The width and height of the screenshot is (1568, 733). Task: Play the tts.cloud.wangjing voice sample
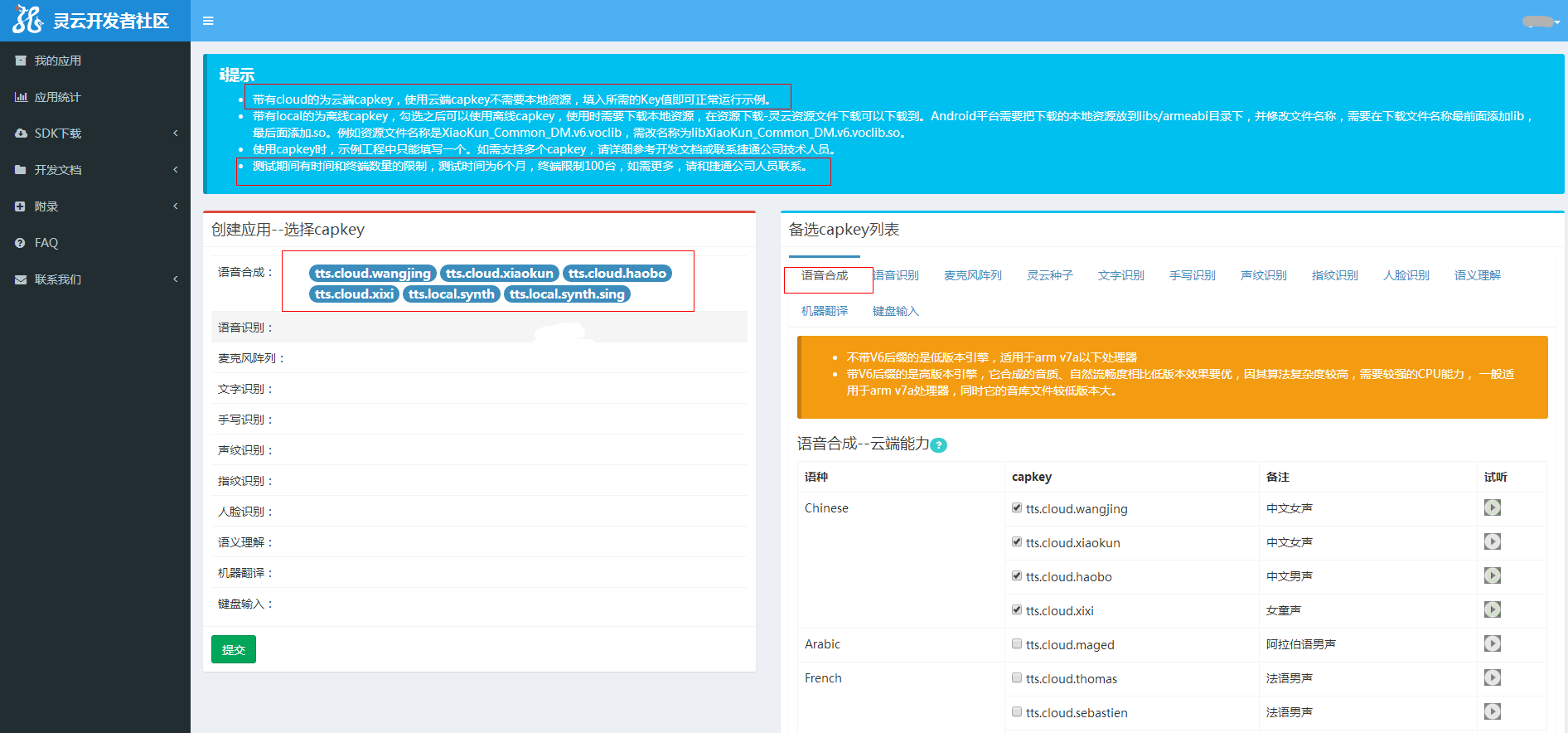tap(1493, 507)
